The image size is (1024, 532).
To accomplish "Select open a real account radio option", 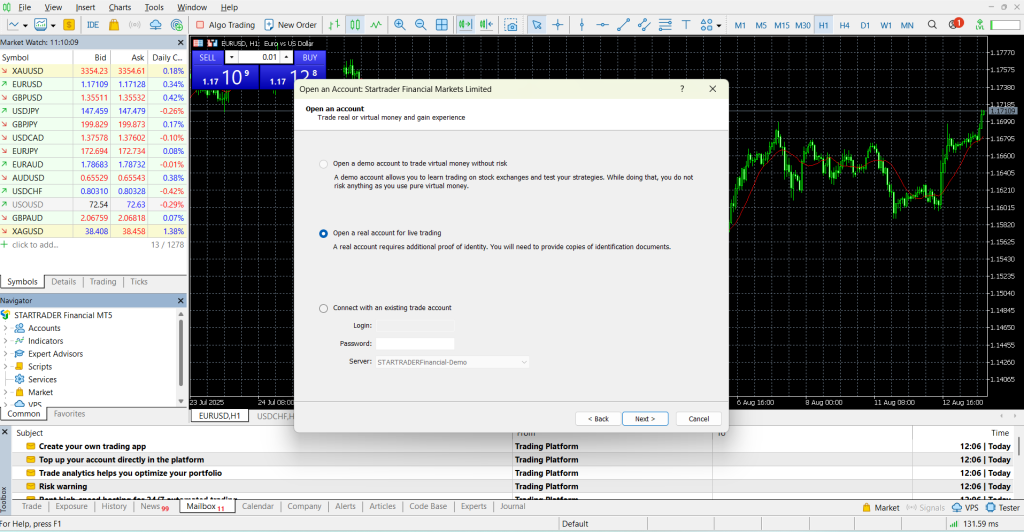I will pos(323,233).
